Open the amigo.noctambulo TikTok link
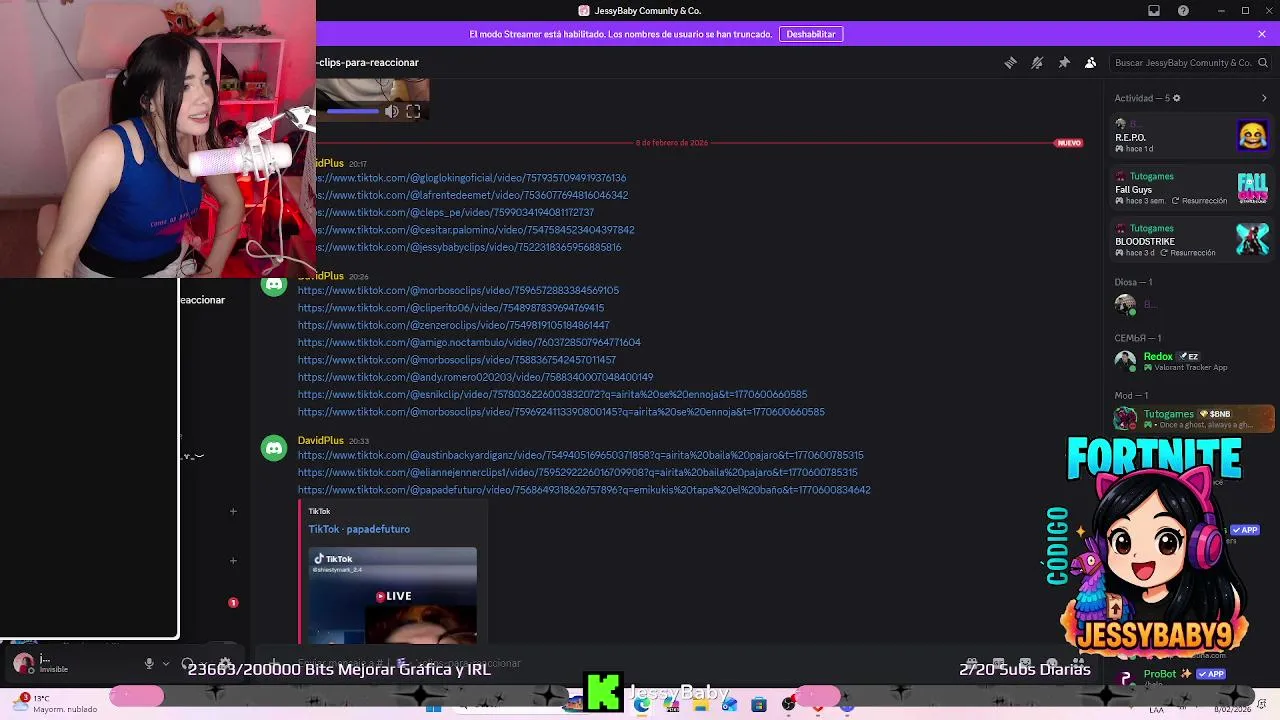 click(x=469, y=342)
